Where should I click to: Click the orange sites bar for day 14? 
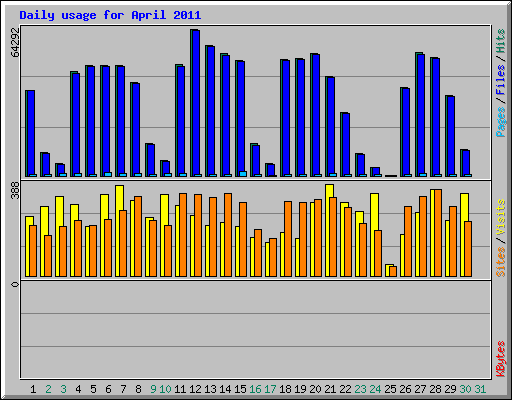tap(228, 235)
